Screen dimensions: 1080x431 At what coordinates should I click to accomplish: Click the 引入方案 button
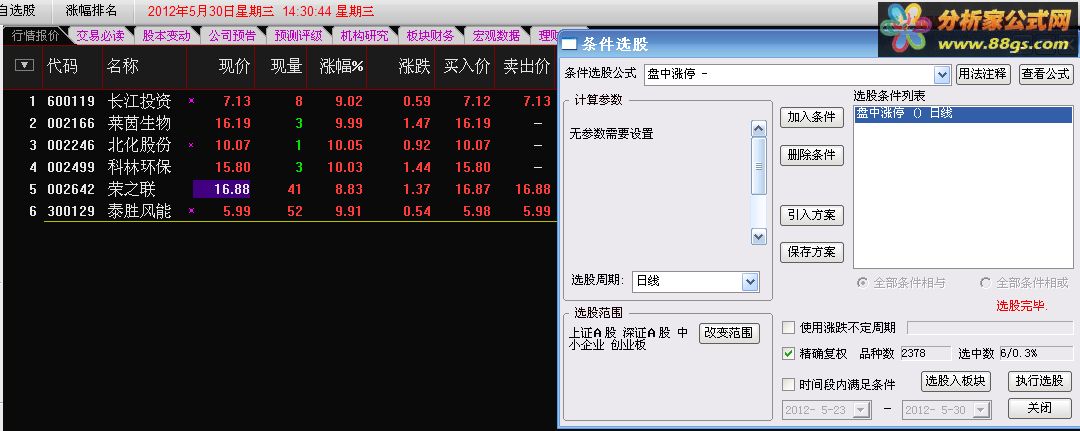[812, 215]
